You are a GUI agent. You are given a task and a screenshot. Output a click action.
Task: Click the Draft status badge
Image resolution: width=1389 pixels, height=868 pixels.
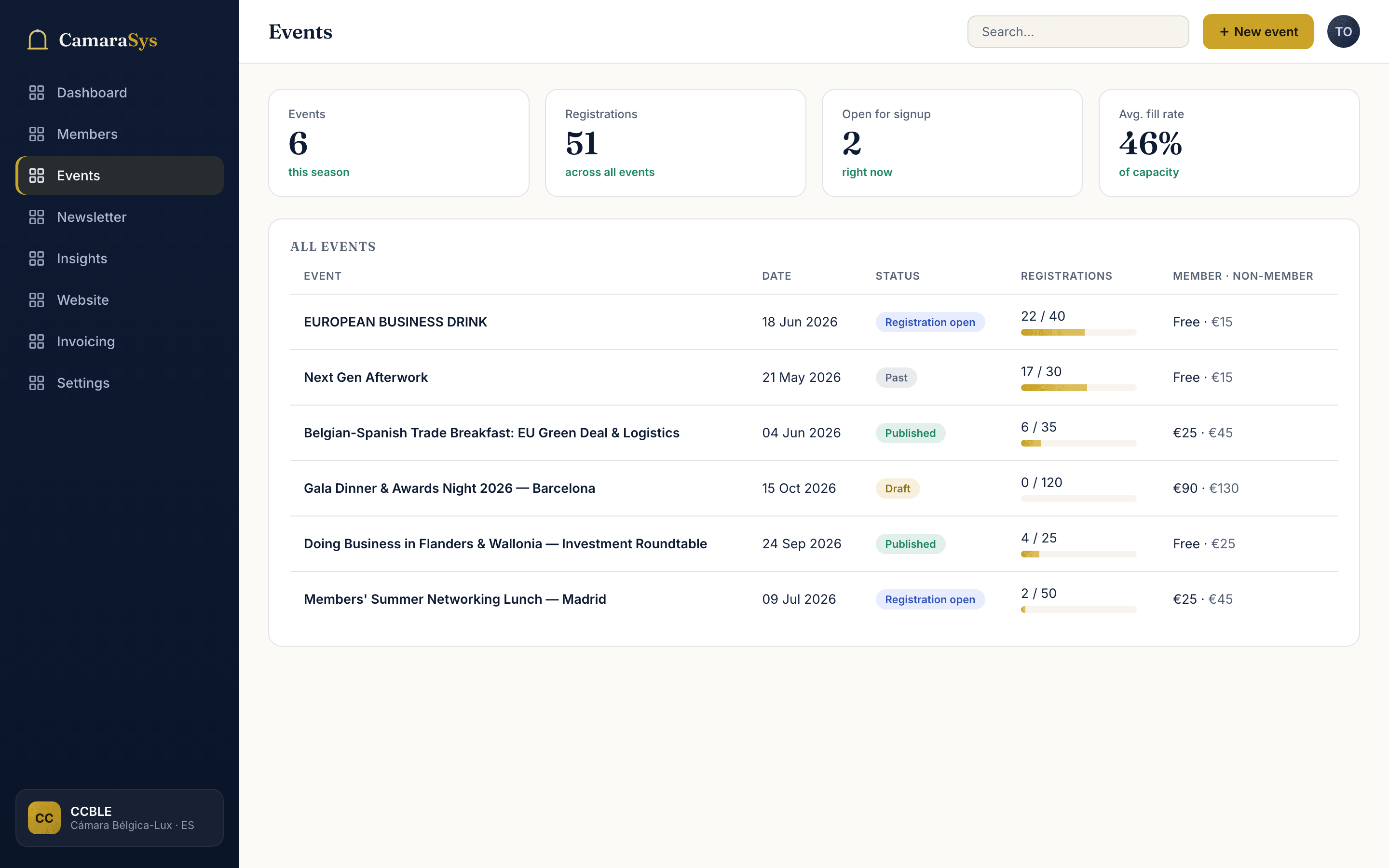click(898, 488)
